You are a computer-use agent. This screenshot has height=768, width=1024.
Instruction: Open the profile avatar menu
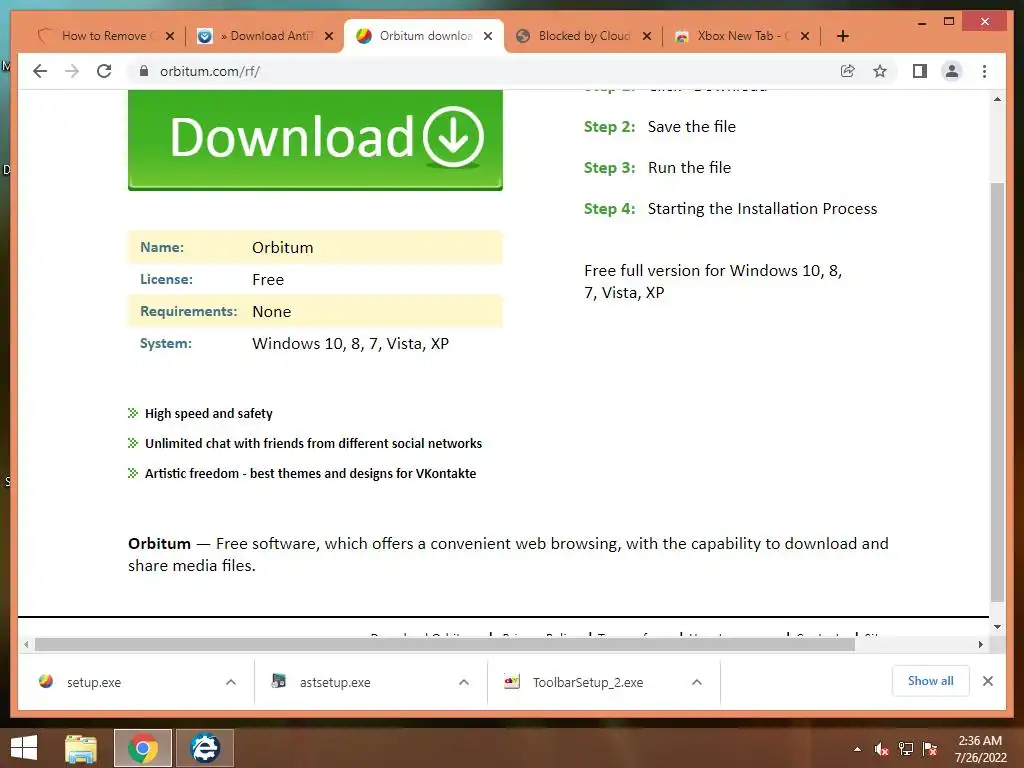[x=952, y=71]
